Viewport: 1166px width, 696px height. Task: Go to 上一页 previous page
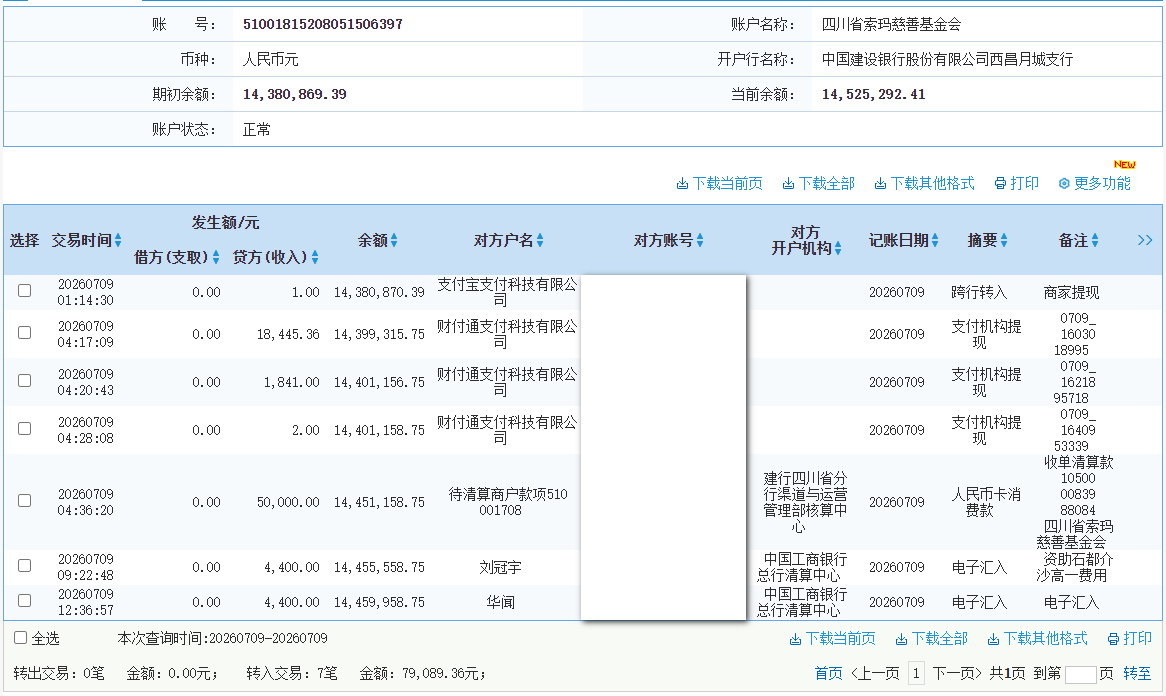[875, 674]
